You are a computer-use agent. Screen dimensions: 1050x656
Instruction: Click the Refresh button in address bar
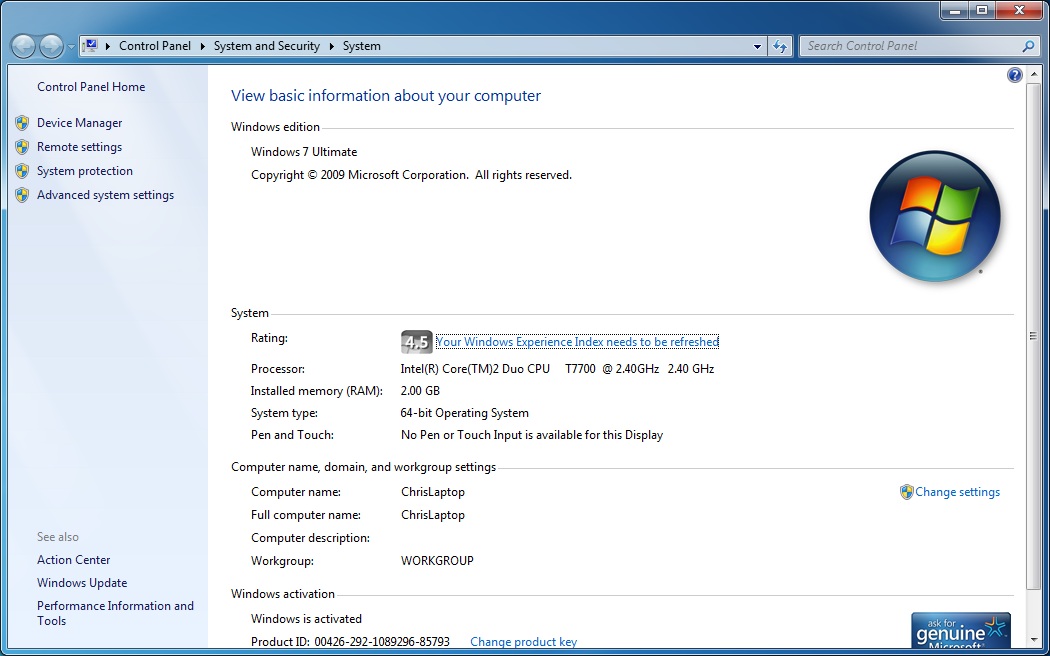click(779, 46)
